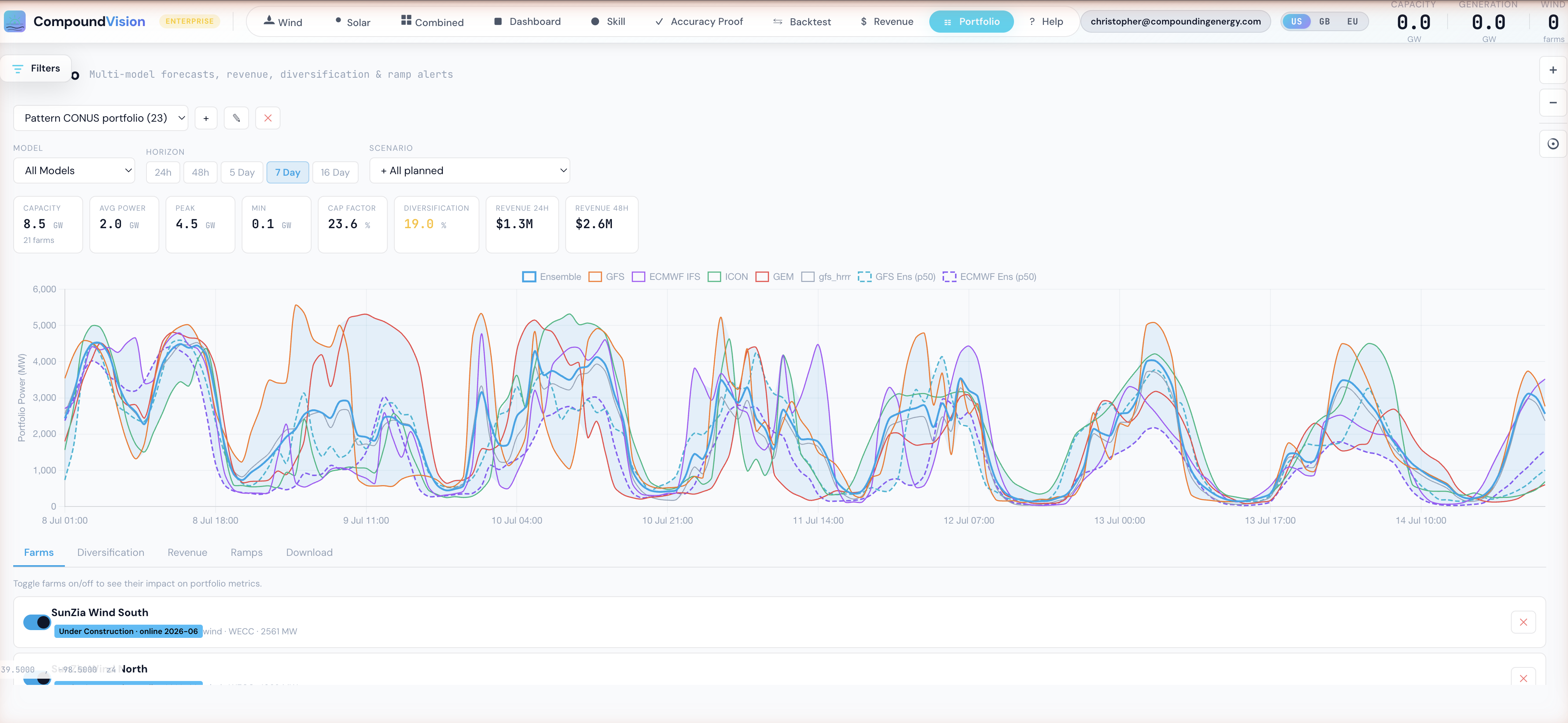This screenshot has width=1568, height=723.
Task: Select the 24h horizon
Action: [162, 172]
